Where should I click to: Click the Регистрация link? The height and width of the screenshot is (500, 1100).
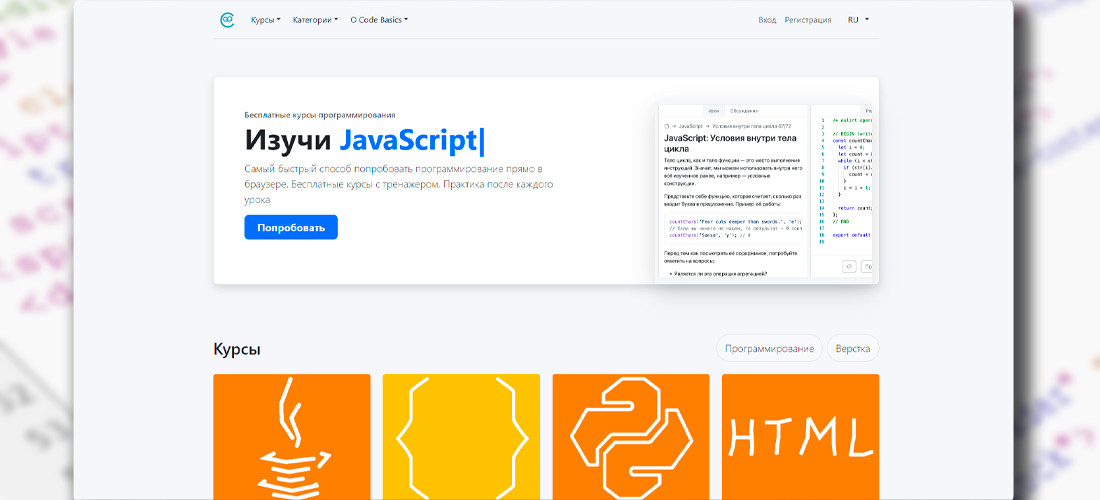[808, 20]
